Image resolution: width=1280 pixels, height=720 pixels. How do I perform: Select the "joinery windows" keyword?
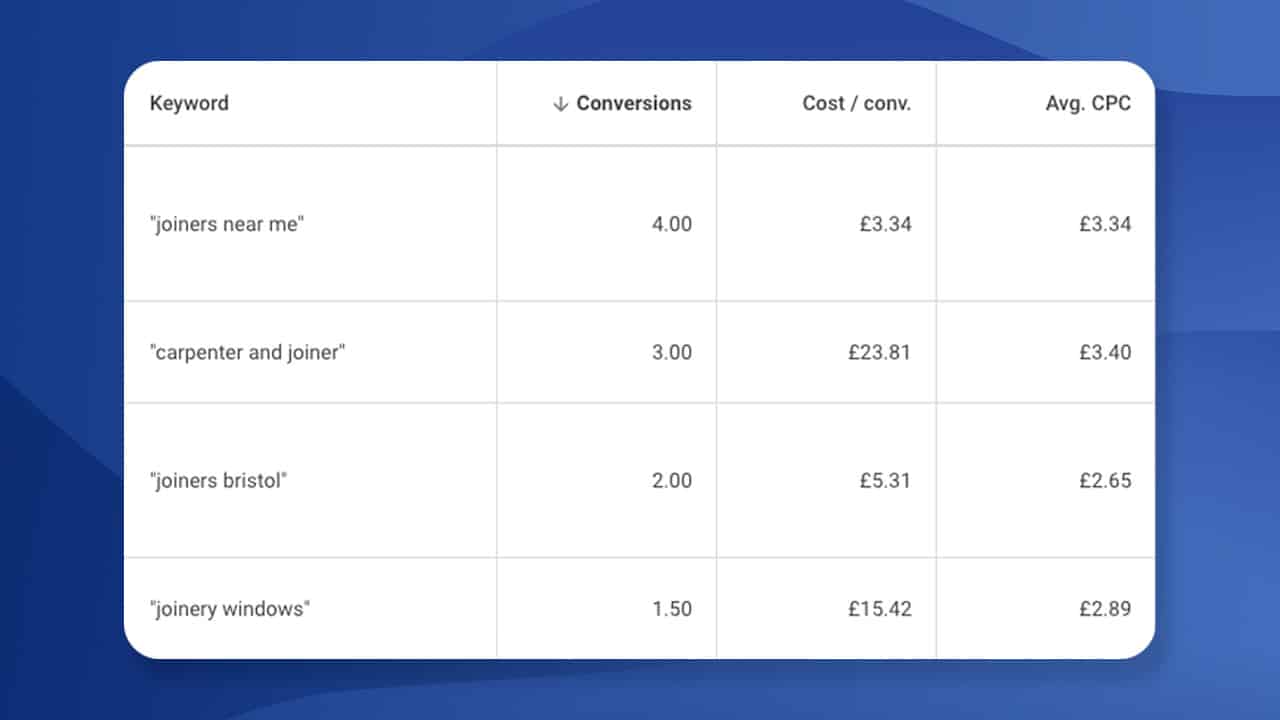click(x=230, y=609)
